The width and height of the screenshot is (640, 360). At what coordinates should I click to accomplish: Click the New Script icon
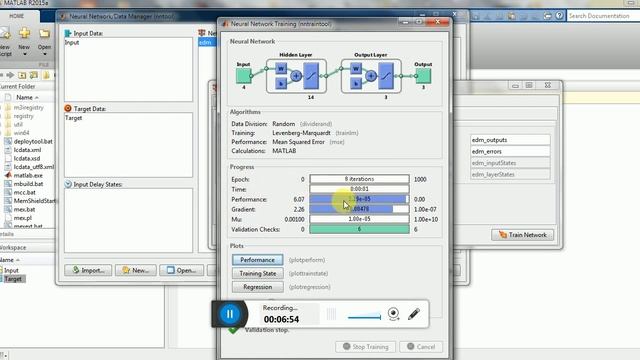coord(5,33)
